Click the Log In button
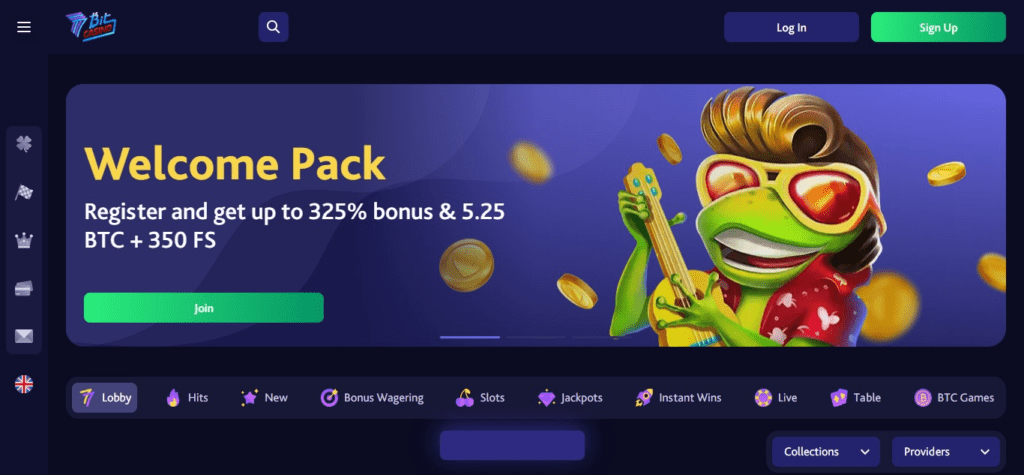The height and width of the screenshot is (475, 1024). [791, 27]
